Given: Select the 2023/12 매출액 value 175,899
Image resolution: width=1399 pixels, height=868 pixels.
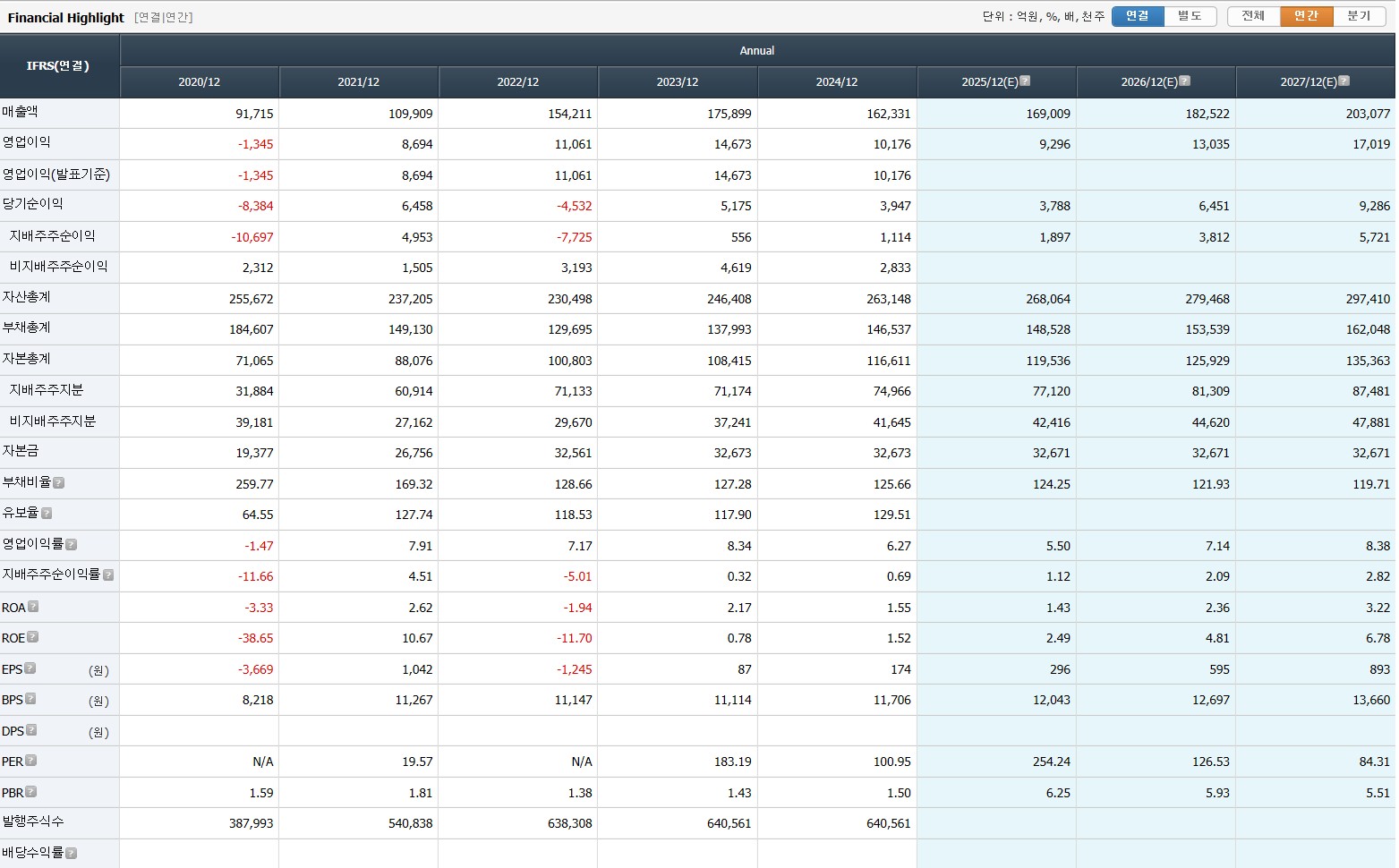Looking at the screenshot, I should click(x=729, y=114).
